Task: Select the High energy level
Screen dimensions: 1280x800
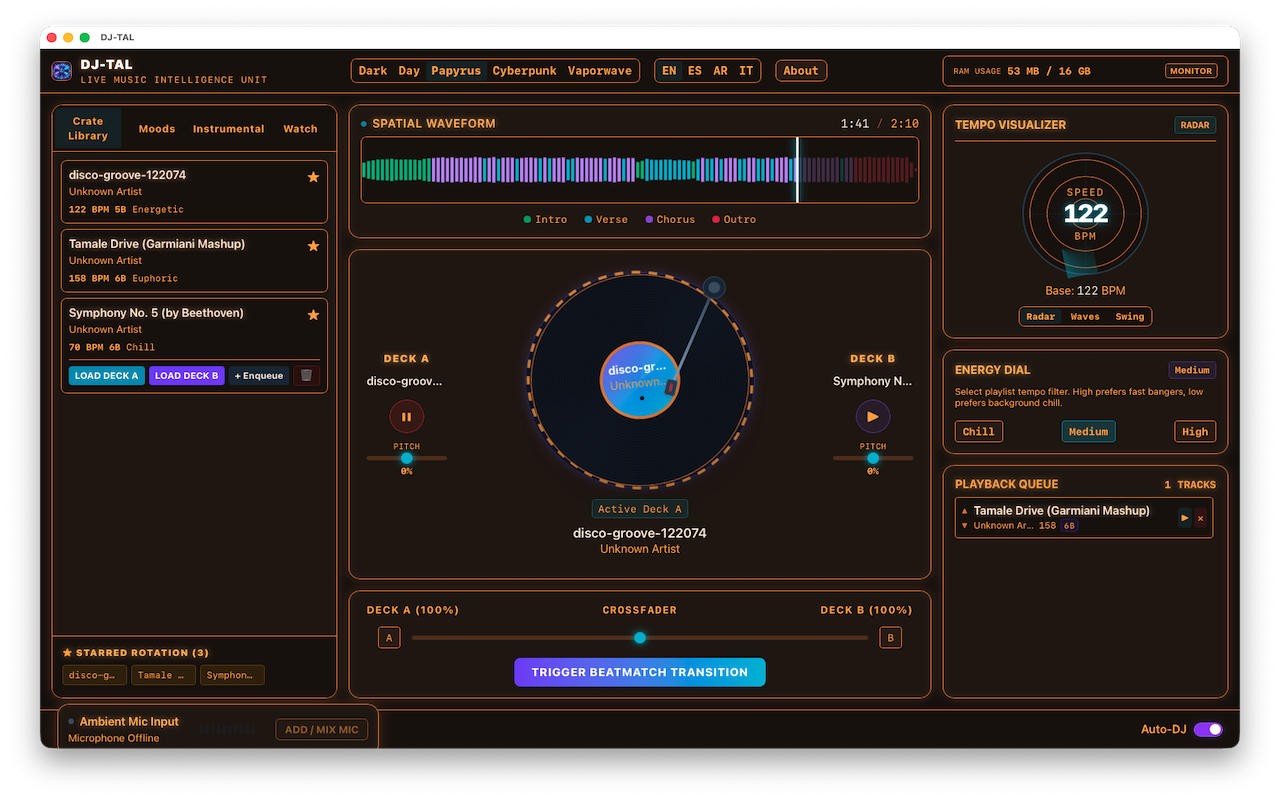Action: (1195, 432)
